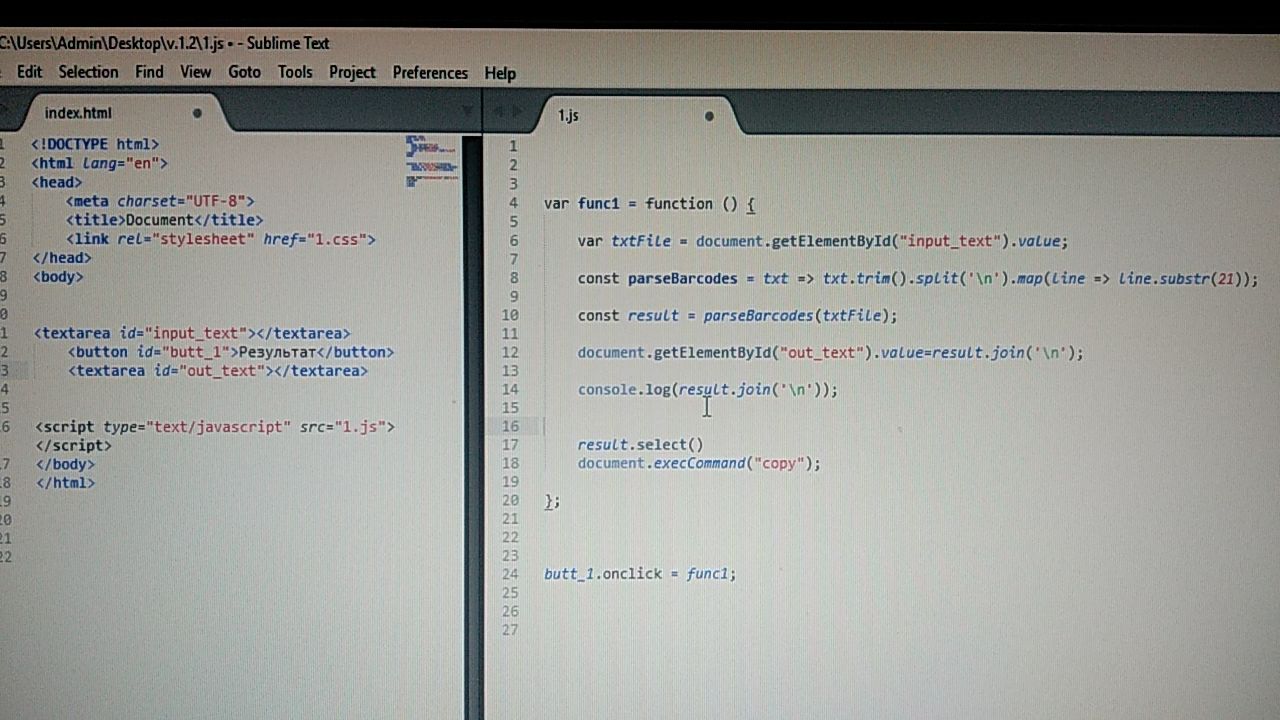Screen dimensions: 1280x720
Task: Click the 'var txtFile = document.getElementById' line
Action: coord(823,241)
